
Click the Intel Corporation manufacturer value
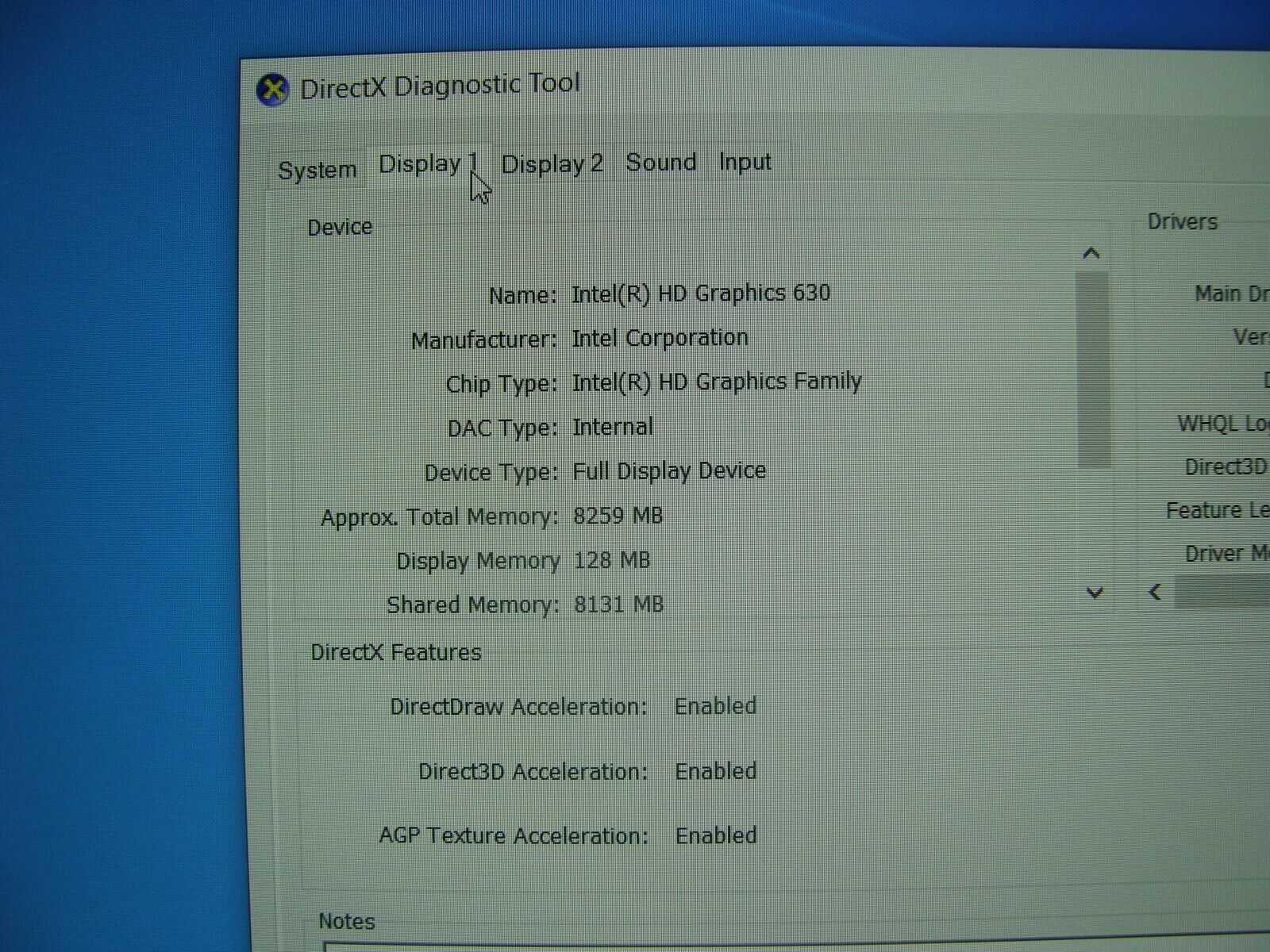coord(660,337)
